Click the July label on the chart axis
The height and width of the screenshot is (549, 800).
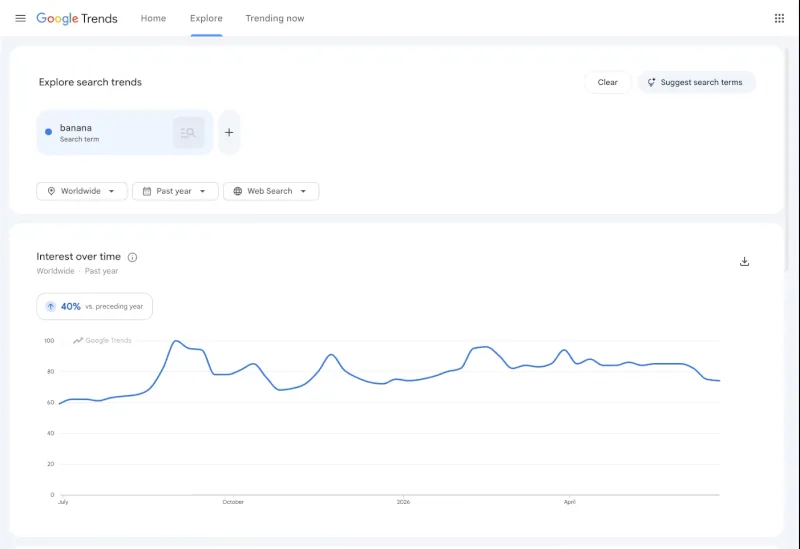63,502
